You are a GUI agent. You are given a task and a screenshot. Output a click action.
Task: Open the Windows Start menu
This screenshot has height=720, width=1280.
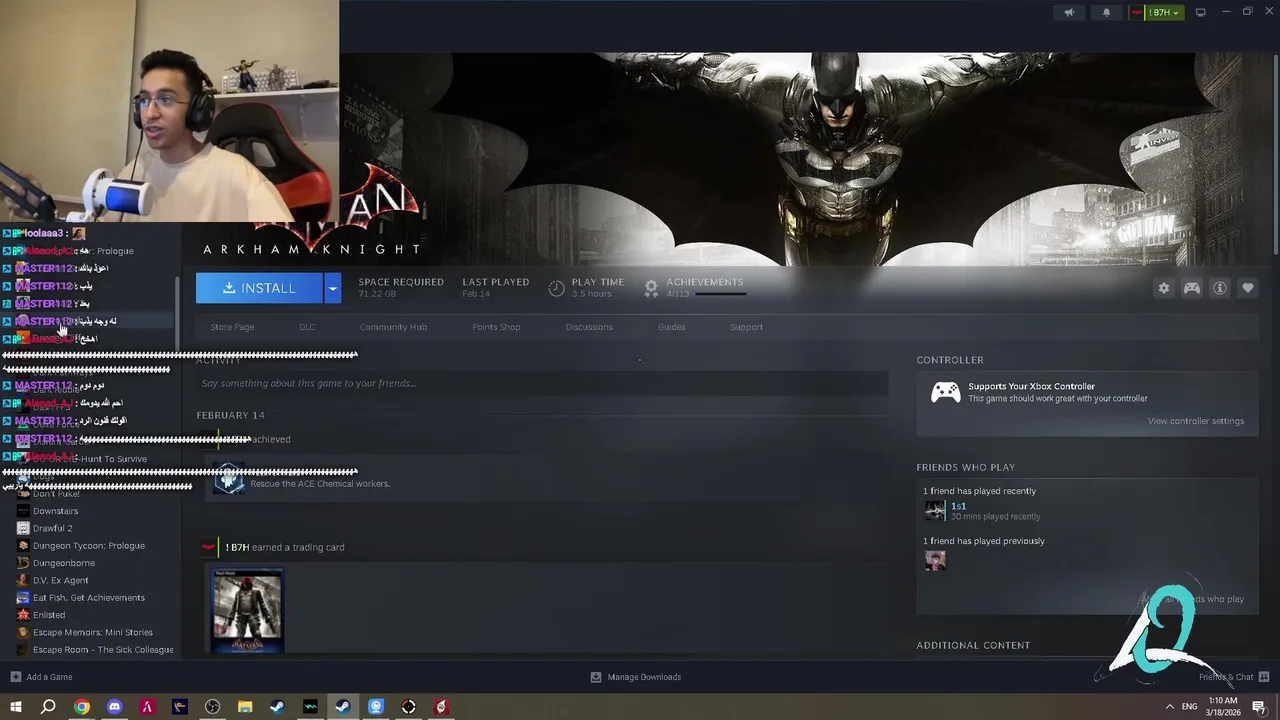point(15,707)
